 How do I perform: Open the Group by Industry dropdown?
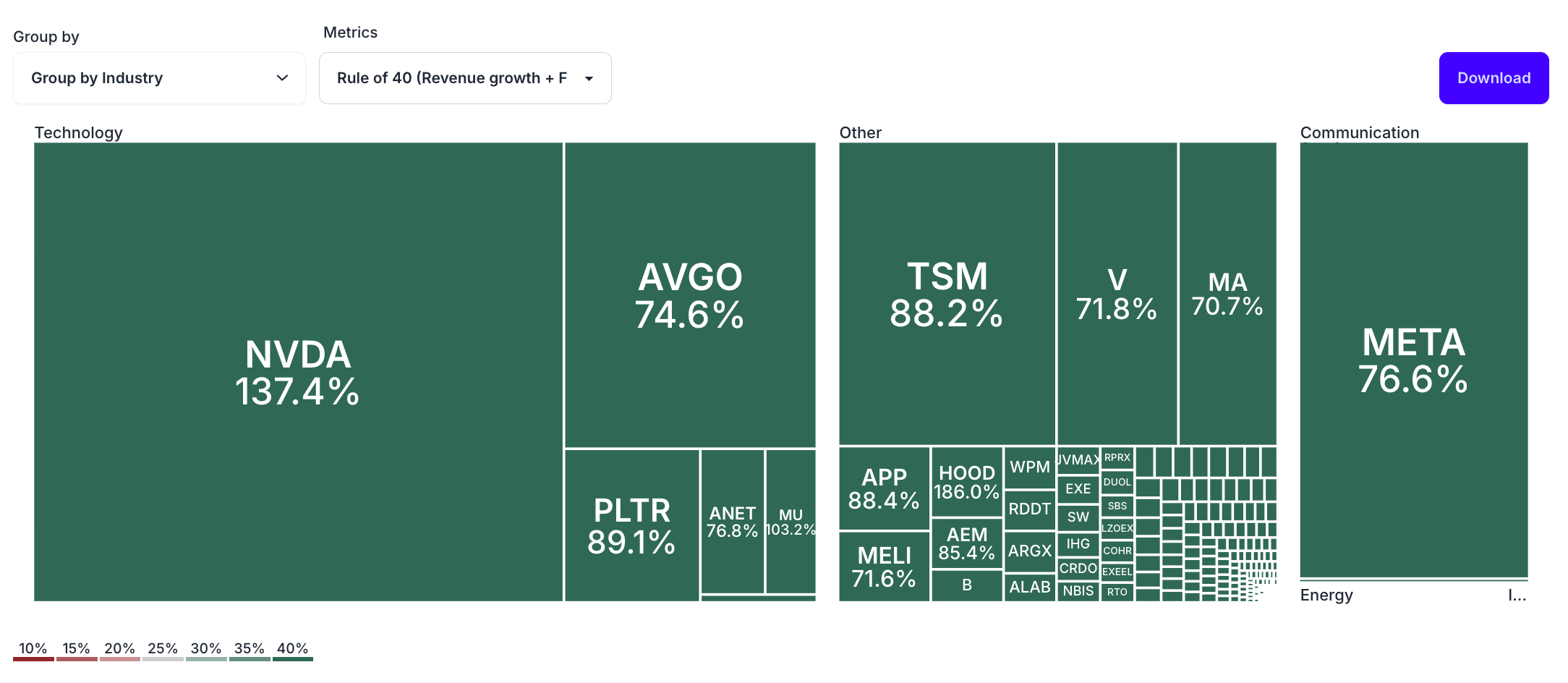pos(159,77)
